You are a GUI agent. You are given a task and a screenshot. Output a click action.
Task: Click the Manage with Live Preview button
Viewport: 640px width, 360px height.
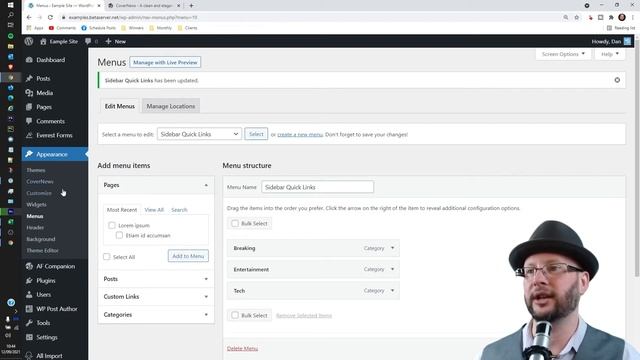coord(165,62)
